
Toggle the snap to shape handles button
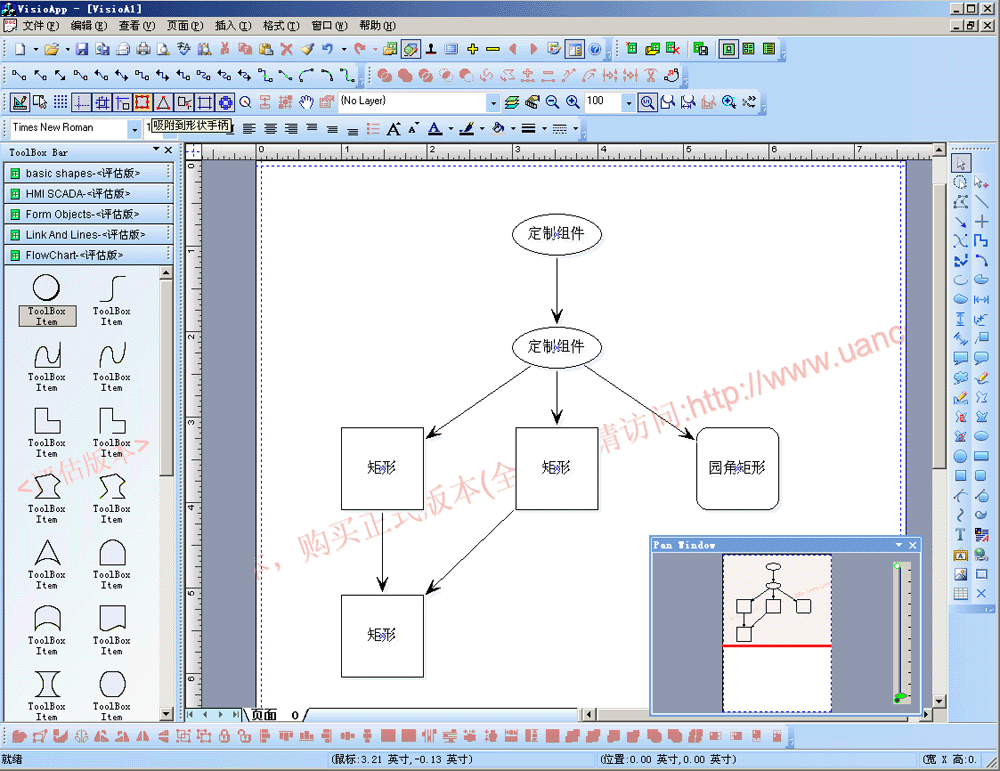click(142, 102)
